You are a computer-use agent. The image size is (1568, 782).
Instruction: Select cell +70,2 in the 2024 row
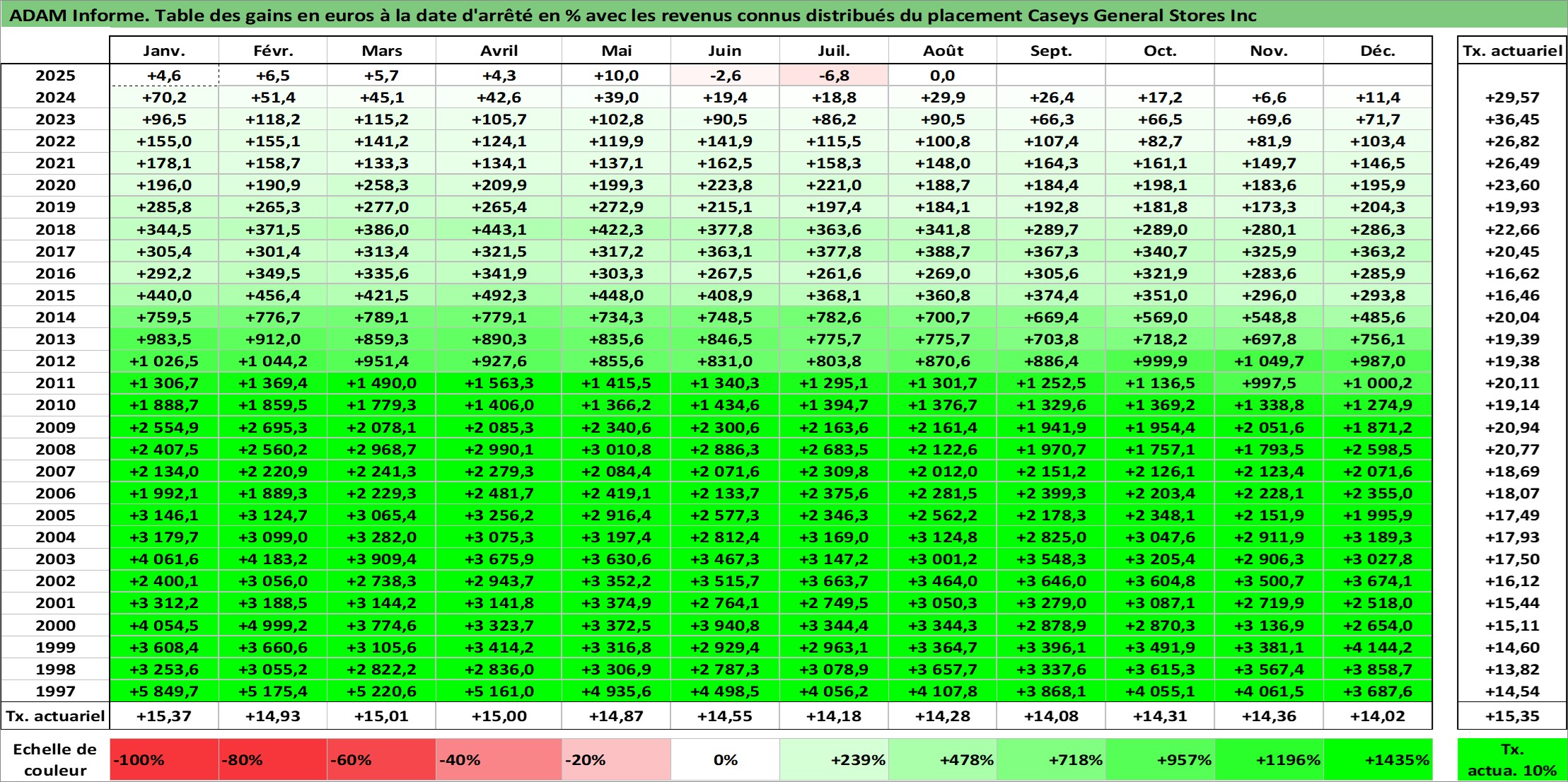tap(164, 98)
